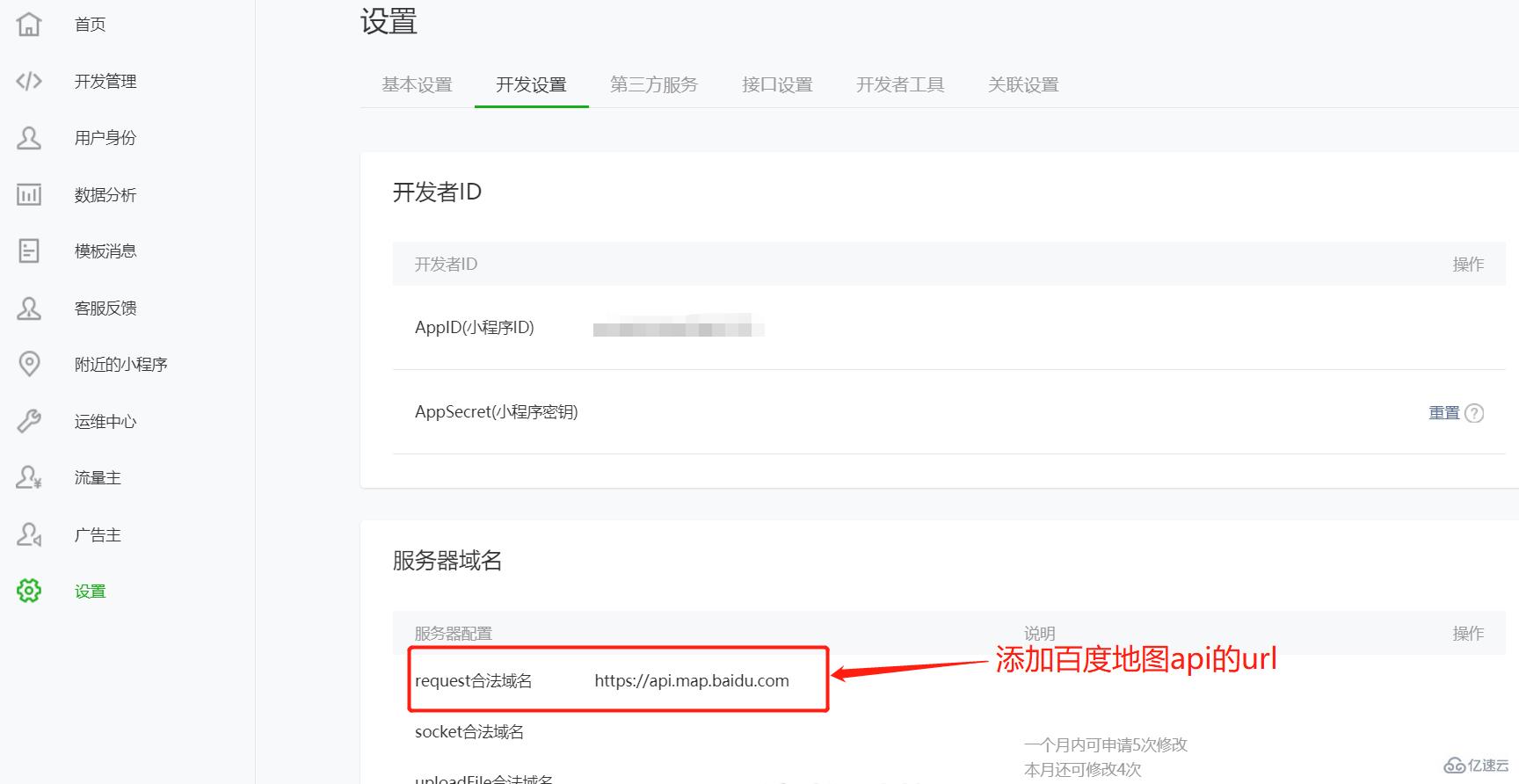Click the 服务器配置 column header

click(x=454, y=633)
